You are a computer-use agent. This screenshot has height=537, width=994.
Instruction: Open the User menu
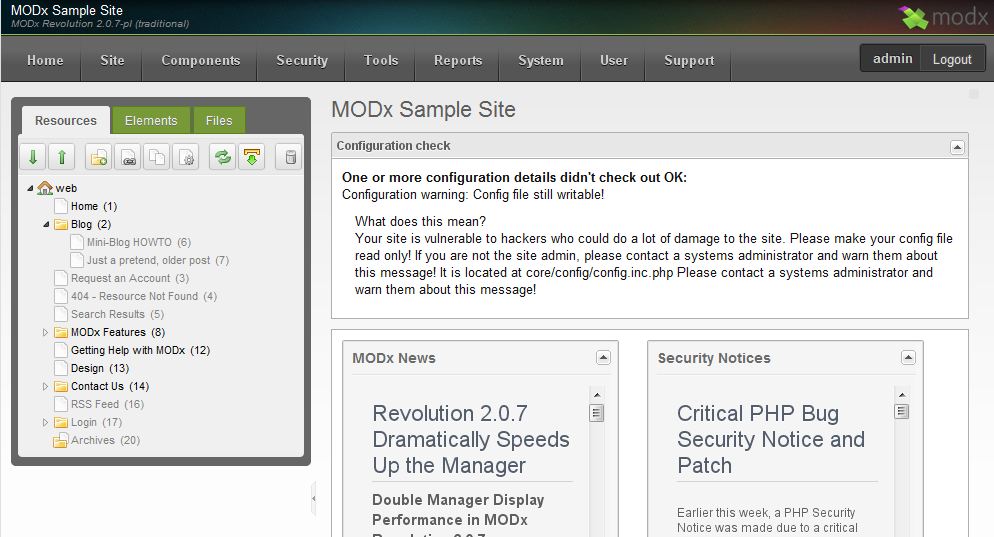pos(614,60)
